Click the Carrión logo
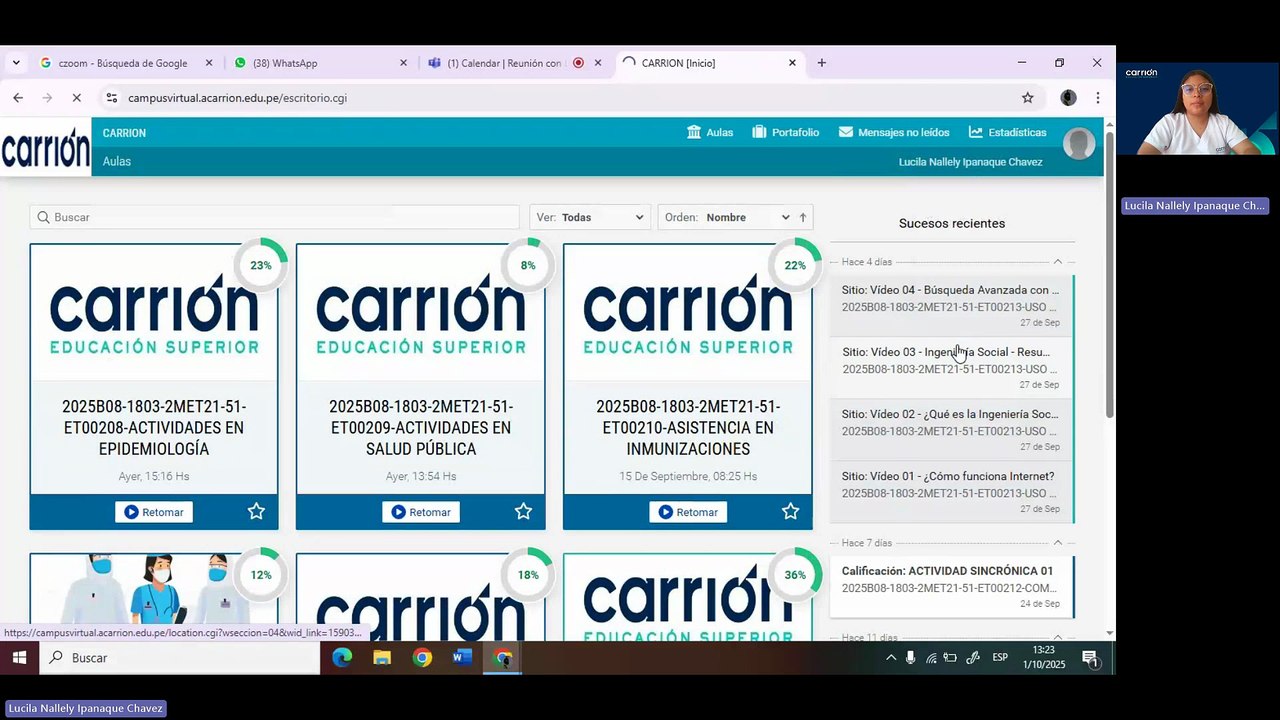 pyautogui.click(x=45, y=147)
